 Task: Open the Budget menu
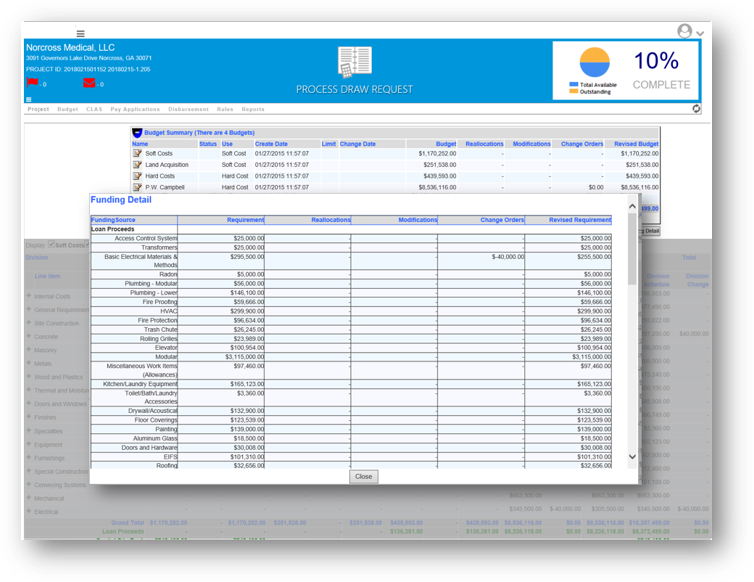tap(67, 109)
